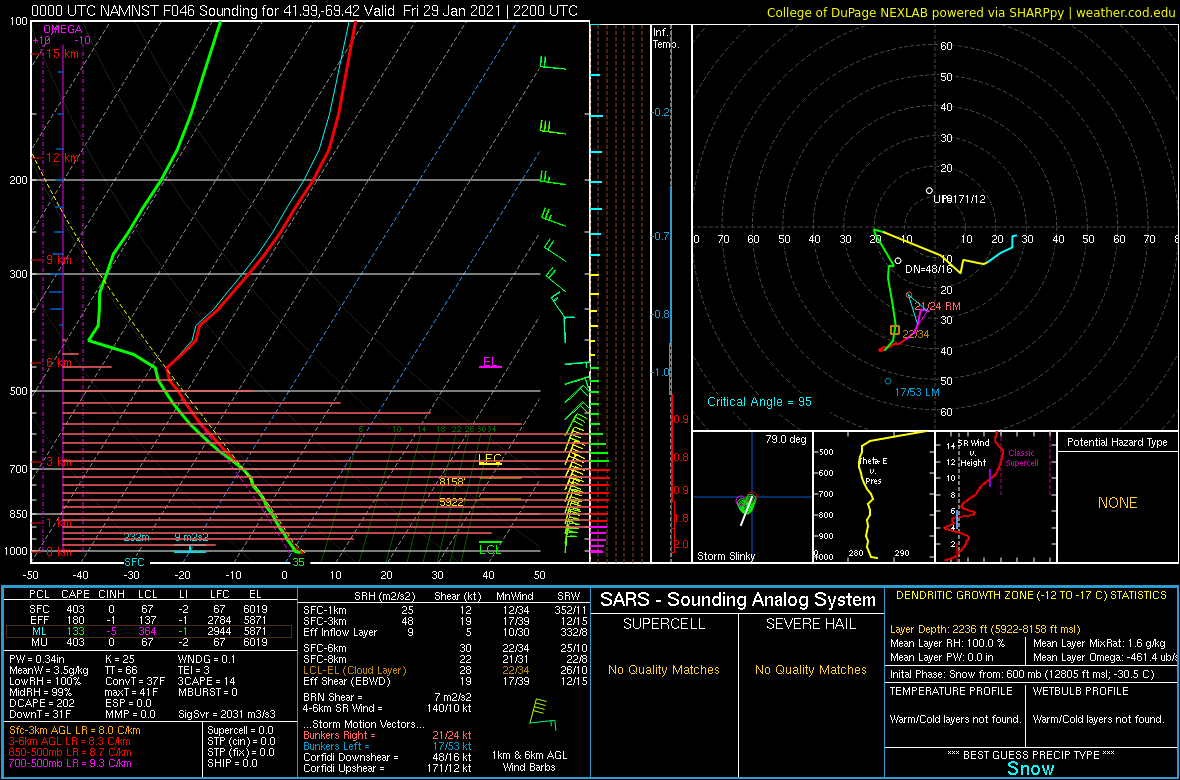This screenshot has height=780, width=1180.
Task: Click the Classic Supercell label
Action: click(1021, 459)
